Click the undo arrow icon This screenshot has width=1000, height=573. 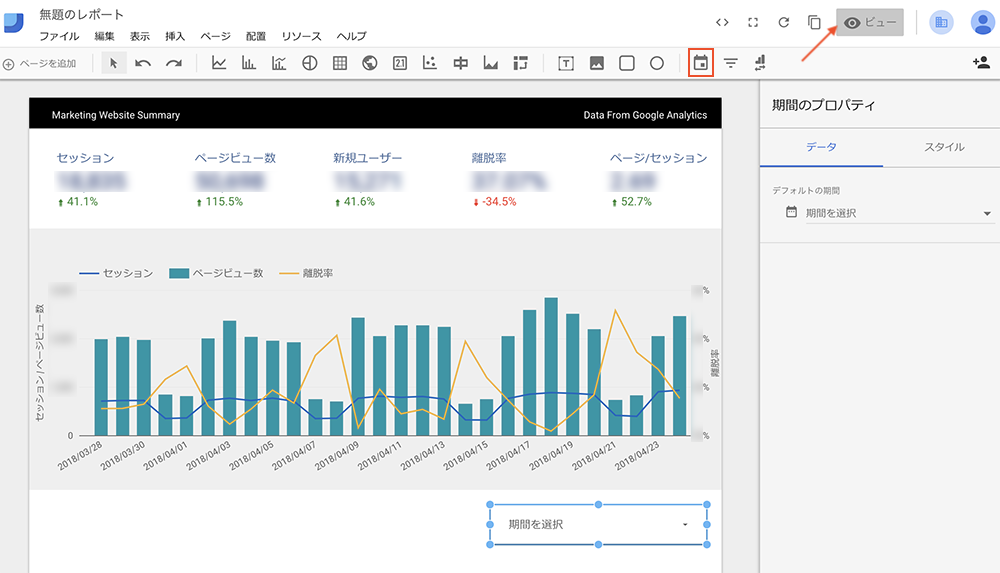(143, 63)
